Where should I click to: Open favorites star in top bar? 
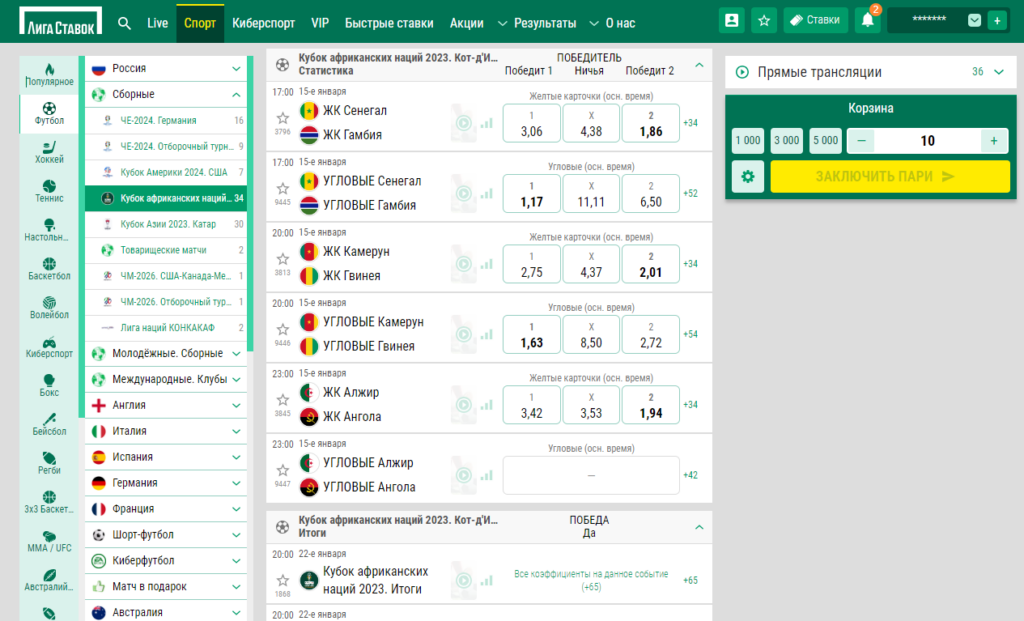(764, 20)
